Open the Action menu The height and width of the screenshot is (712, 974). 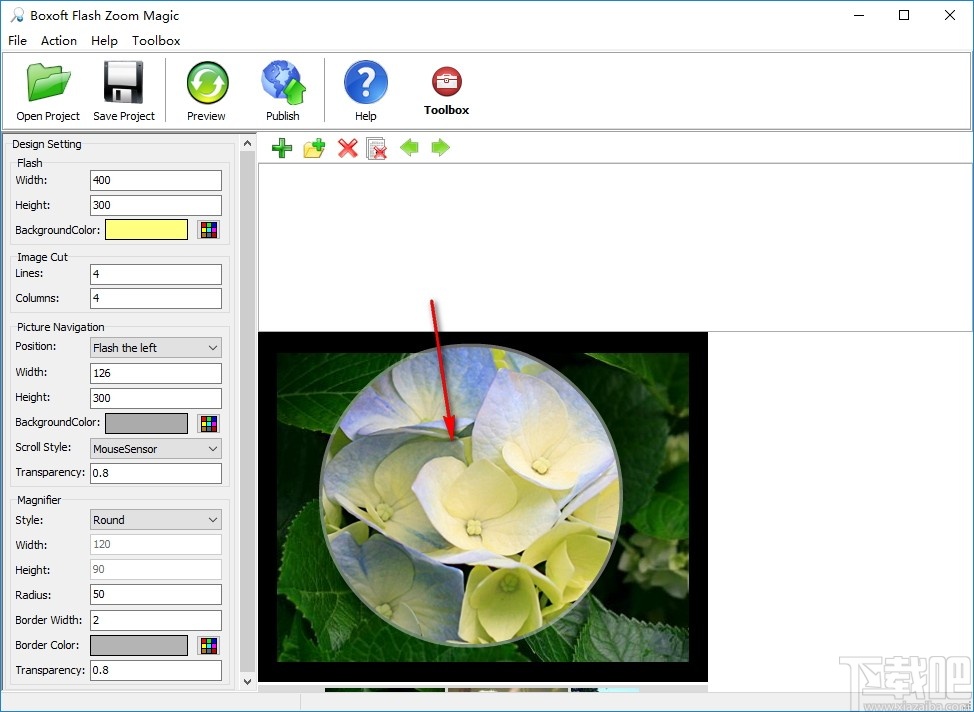[58, 40]
